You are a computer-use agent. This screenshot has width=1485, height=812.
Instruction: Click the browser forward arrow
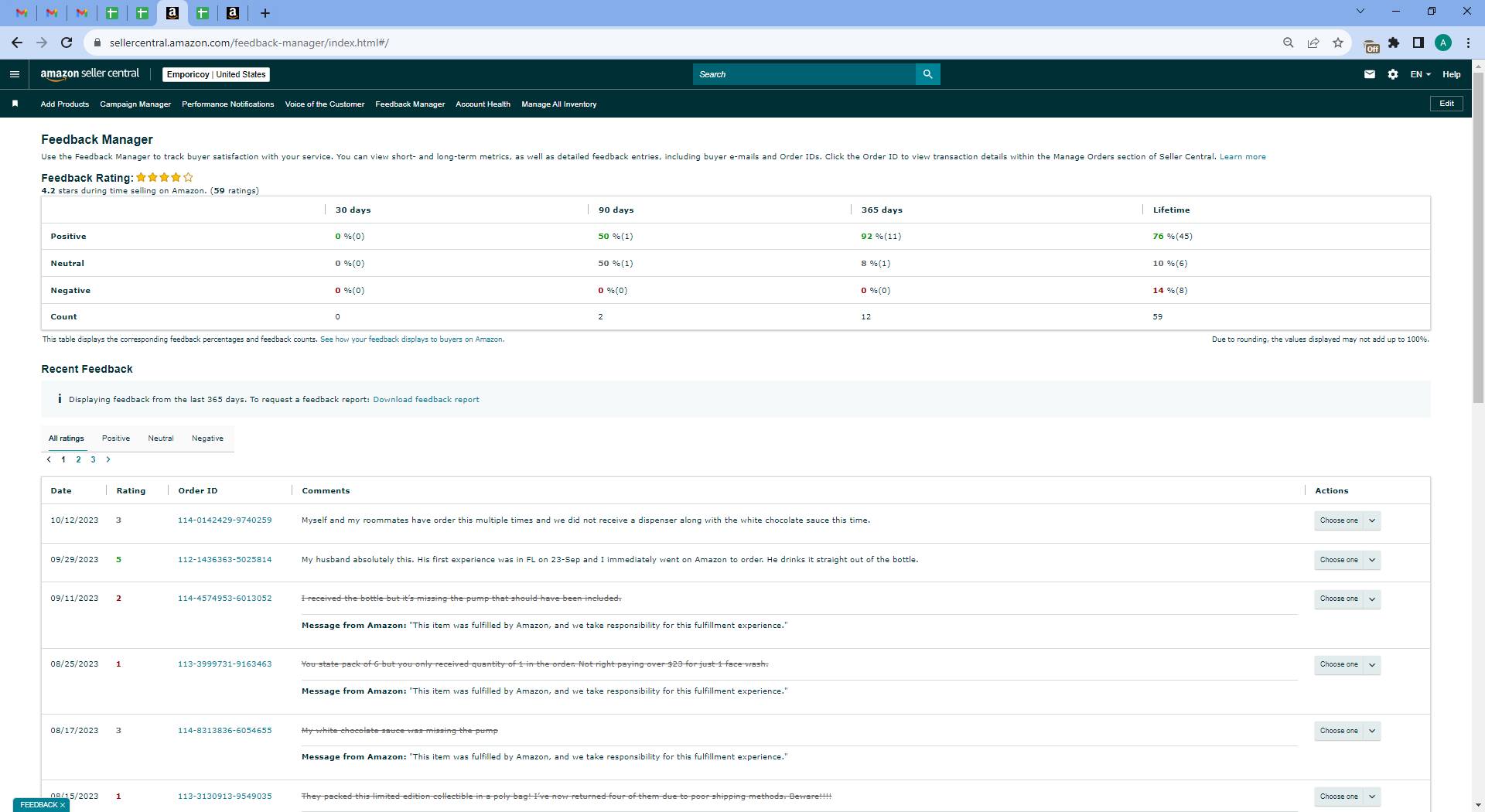(x=42, y=43)
